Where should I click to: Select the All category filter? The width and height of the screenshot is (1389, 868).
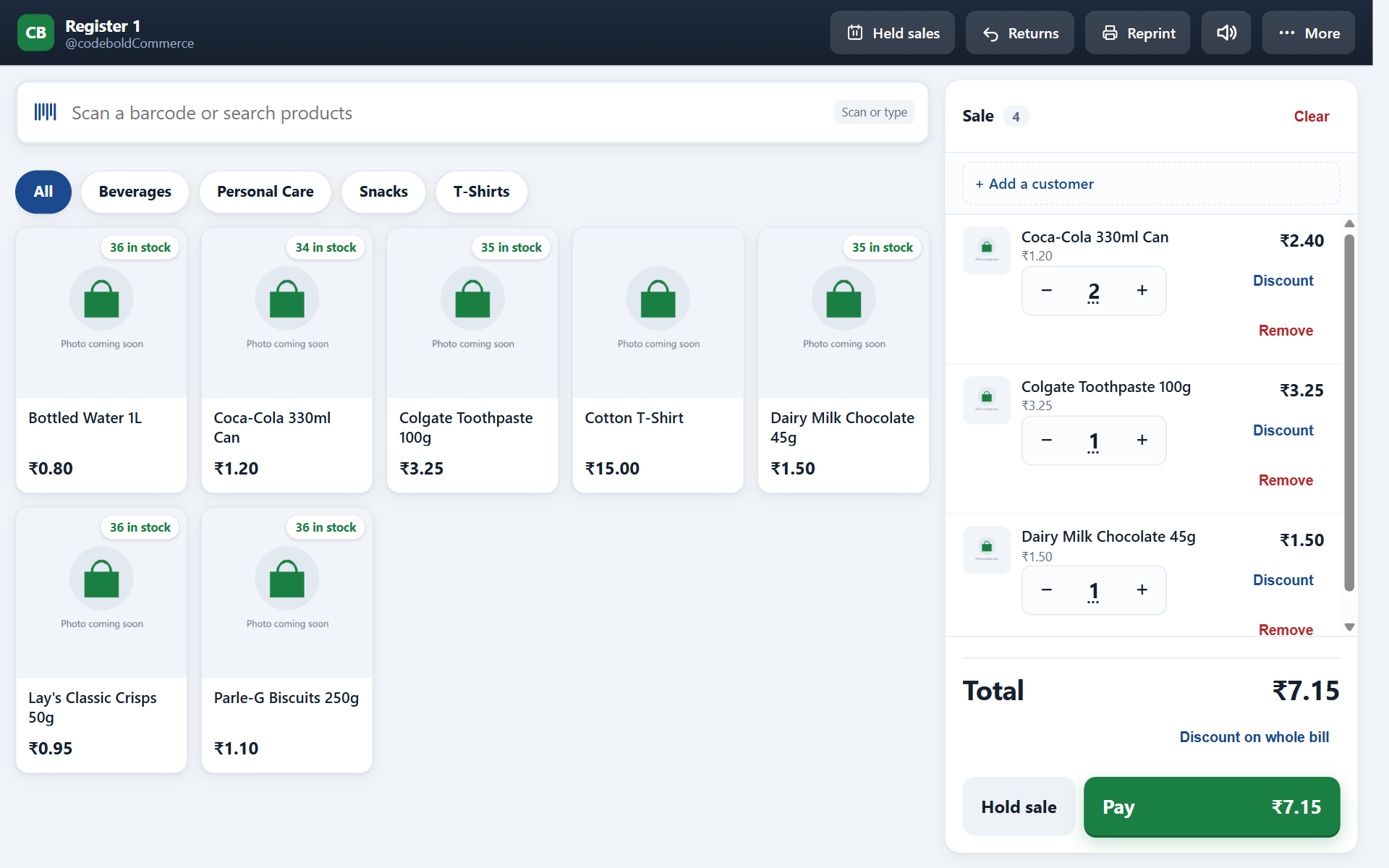(x=43, y=192)
